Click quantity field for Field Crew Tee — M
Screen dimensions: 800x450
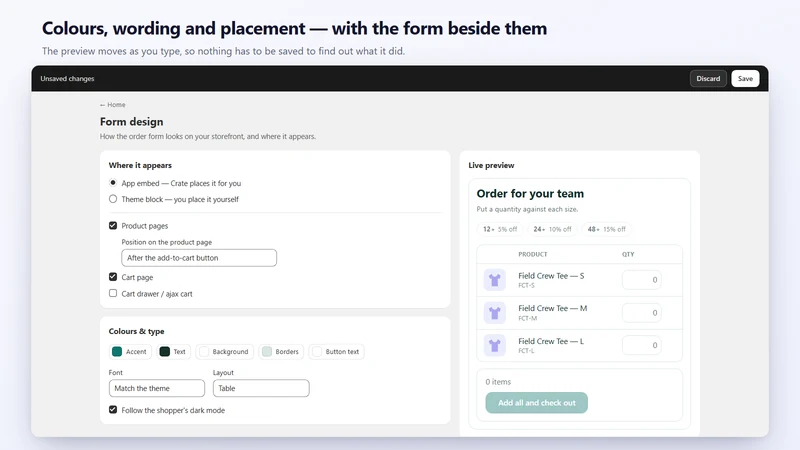641,313
